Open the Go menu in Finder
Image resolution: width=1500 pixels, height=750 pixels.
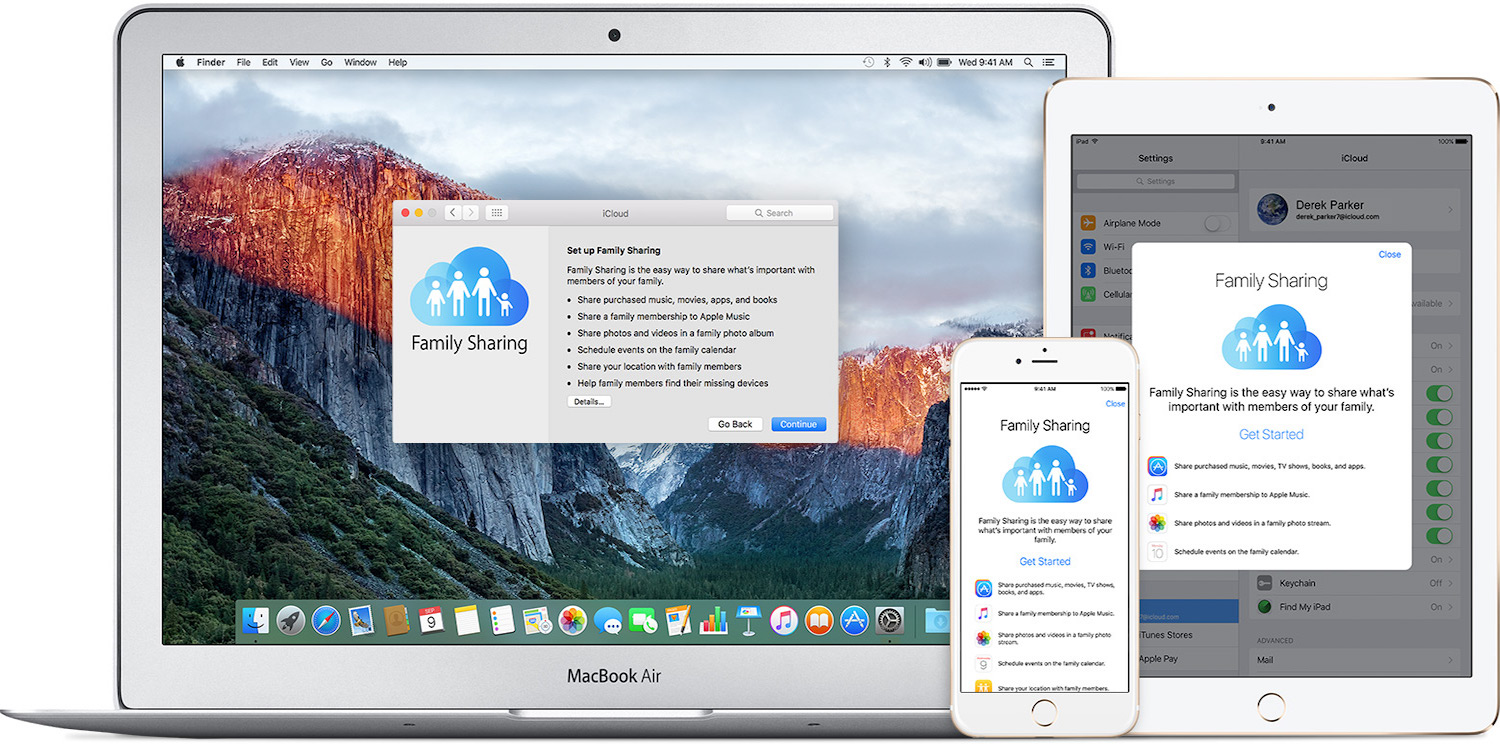pos(326,61)
